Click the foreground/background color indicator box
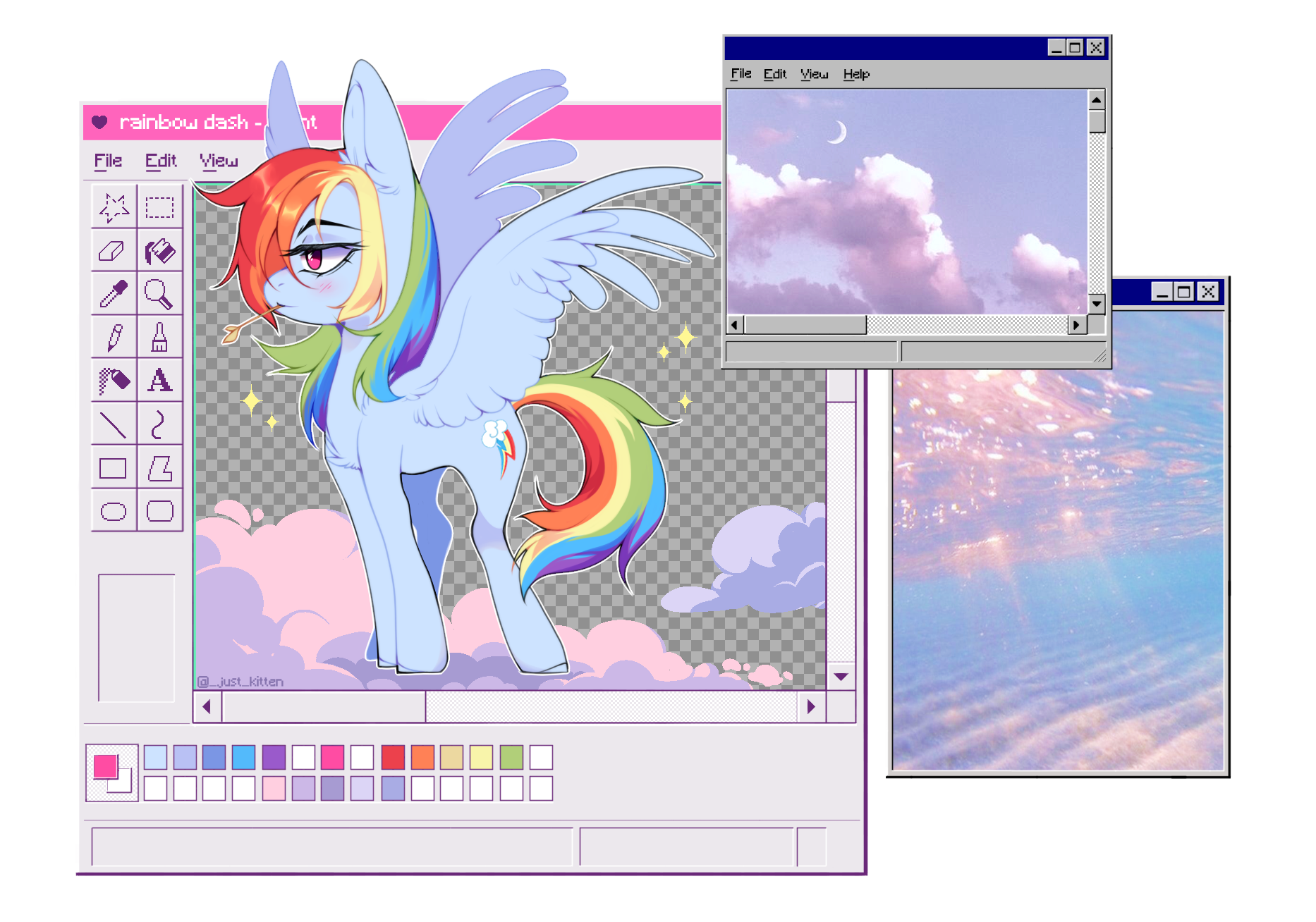 (x=111, y=773)
